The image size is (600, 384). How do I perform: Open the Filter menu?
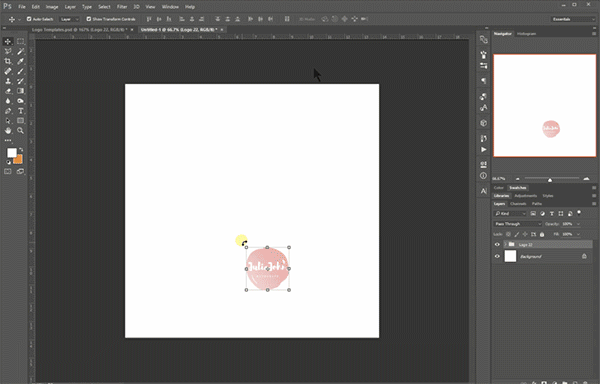tap(122, 7)
